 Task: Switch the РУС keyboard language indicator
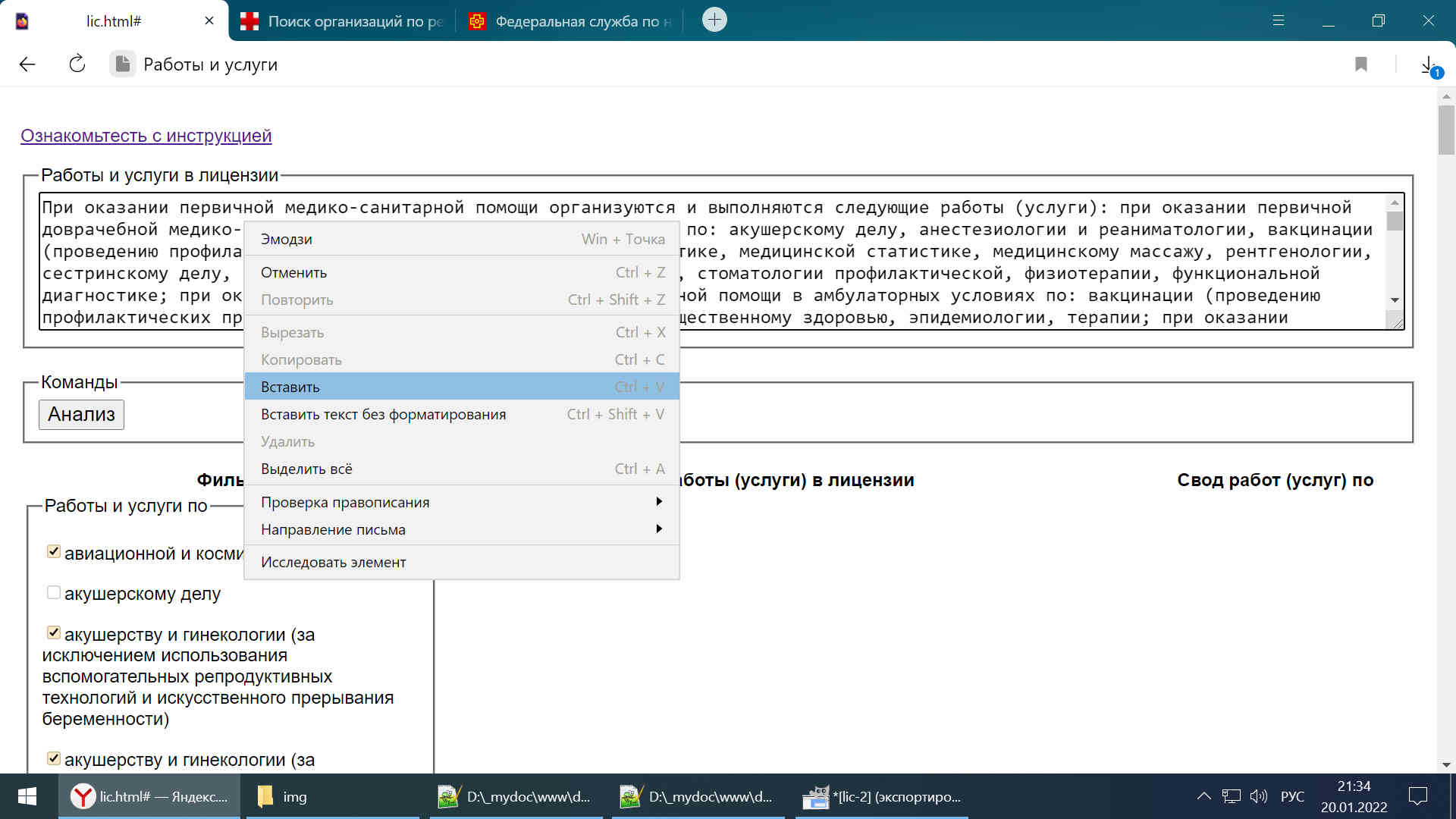pyautogui.click(x=1292, y=796)
